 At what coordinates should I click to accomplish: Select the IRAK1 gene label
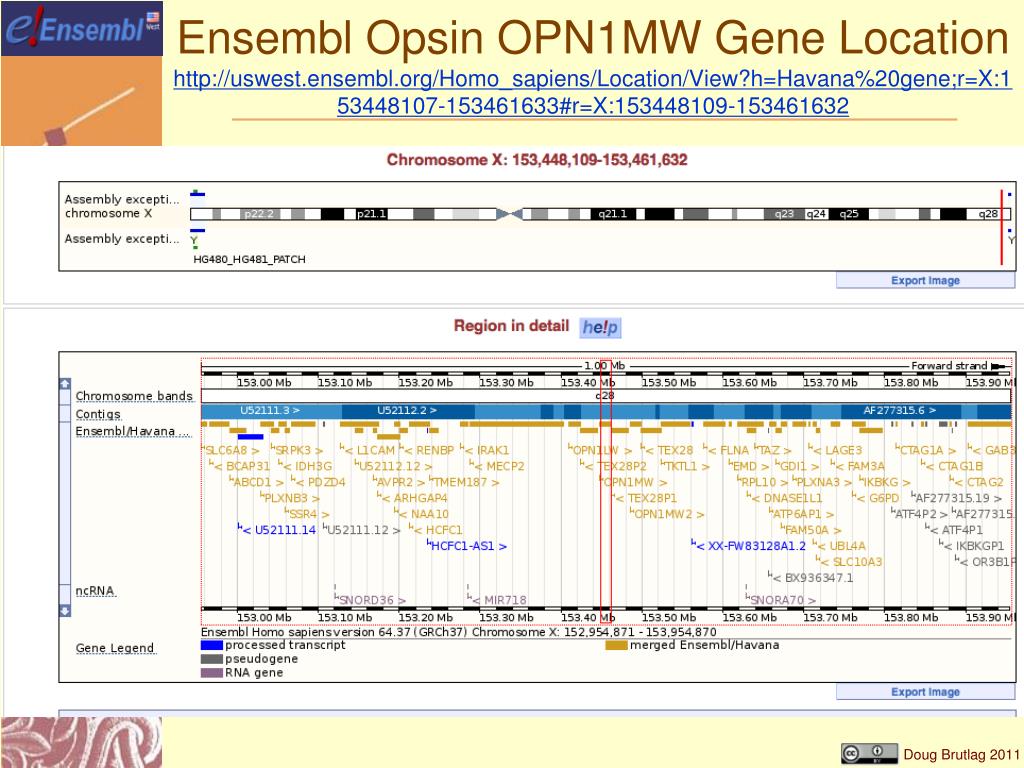point(485,450)
